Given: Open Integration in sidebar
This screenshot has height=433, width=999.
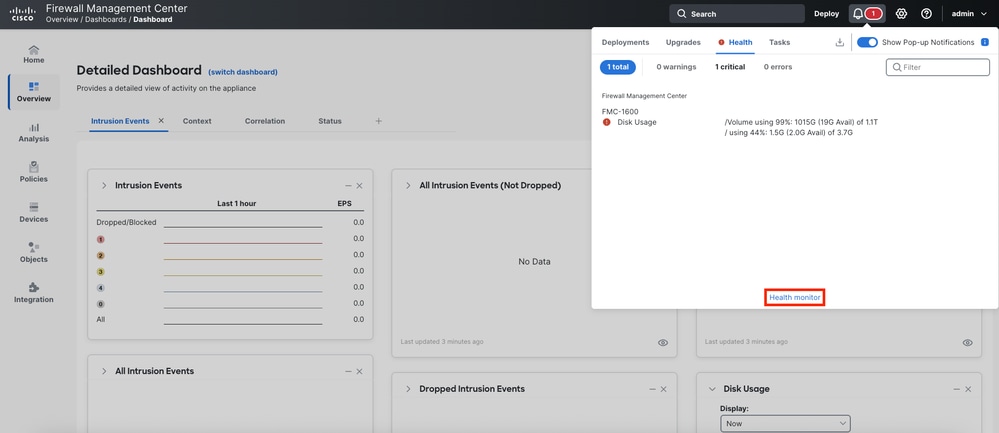Looking at the screenshot, I should [x=34, y=293].
